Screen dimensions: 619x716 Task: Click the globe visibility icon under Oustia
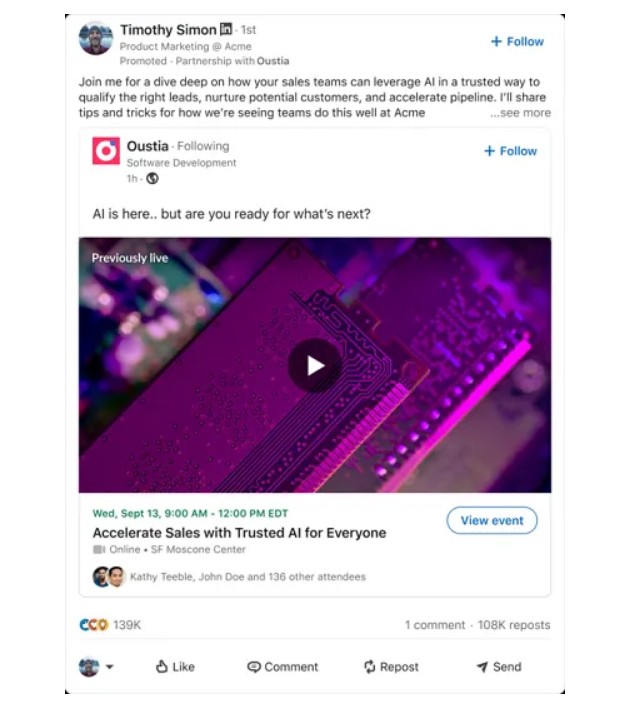click(x=152, y=179)
